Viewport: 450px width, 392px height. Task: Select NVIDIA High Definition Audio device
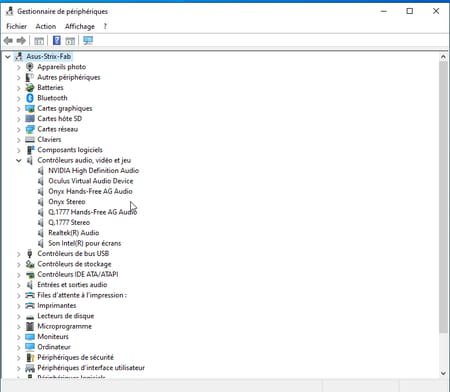click(93, 171)
